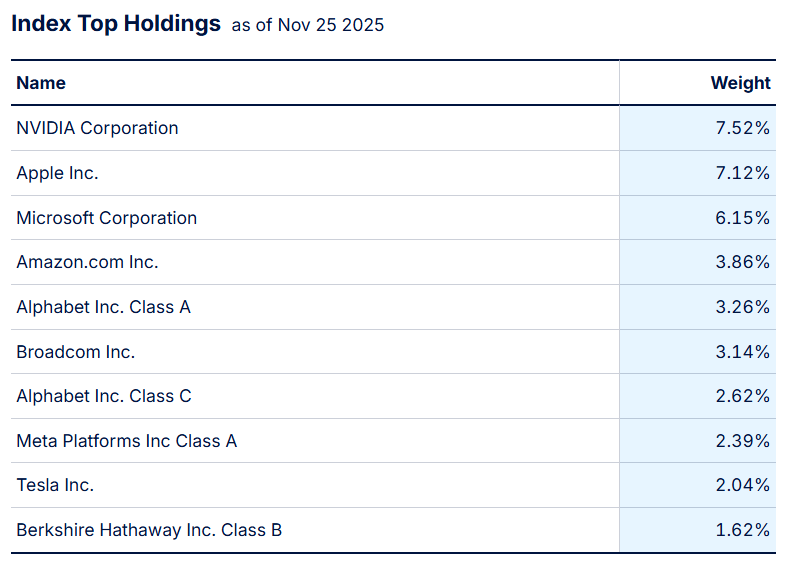Click Tesla's 2.04% weight cell
Viewport: 786px width, 565px height.
(744, 485)
